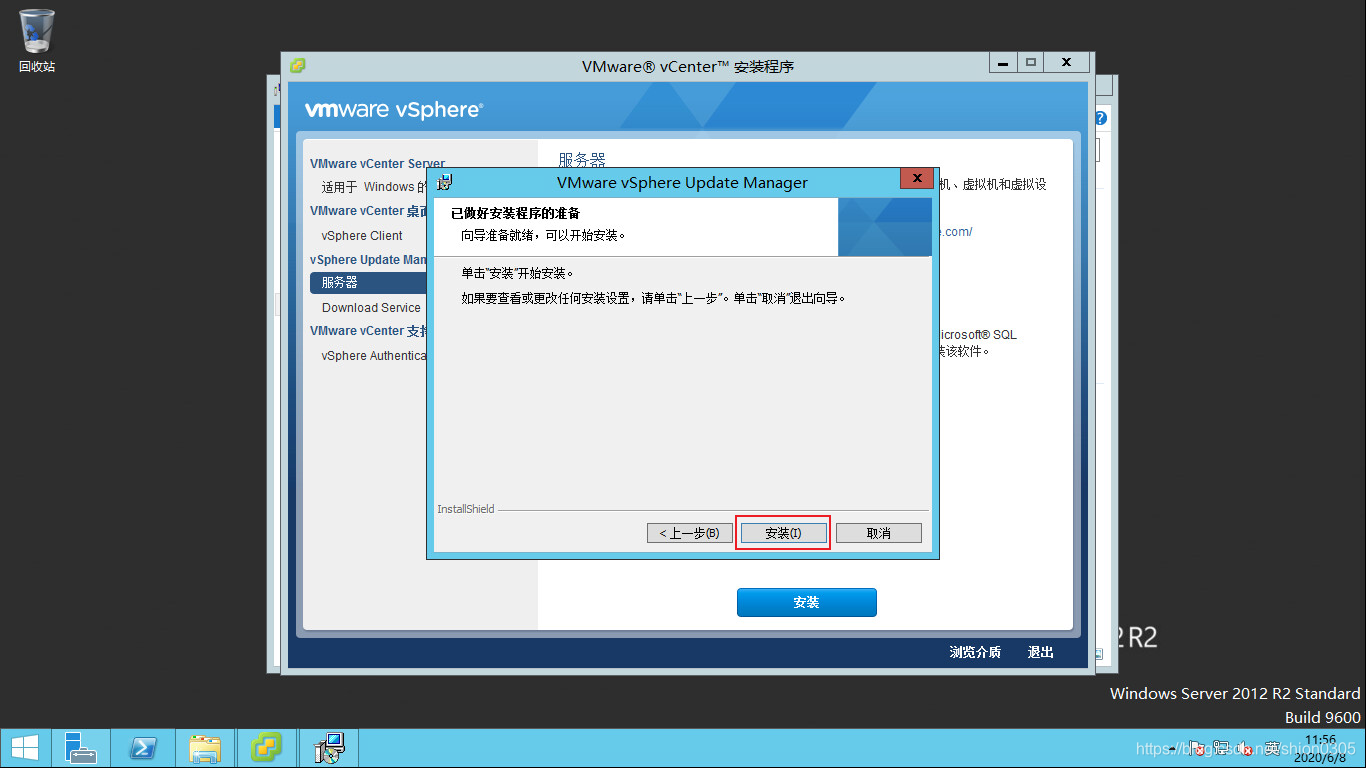Click 退出 in the vCenter installer

[x=1041, y=652]
